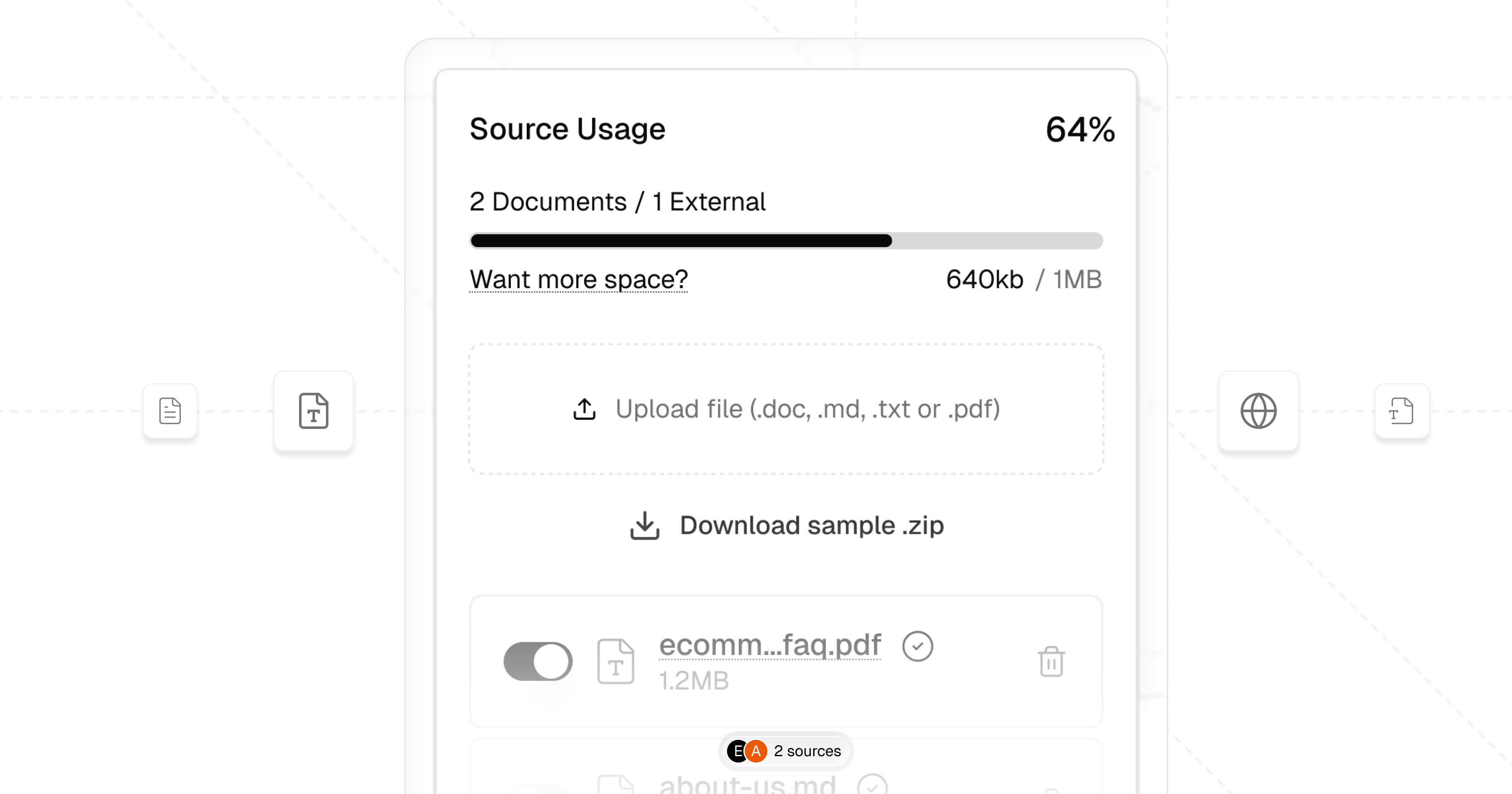Image resolution: width=1512 pixels, height=794 pixels.
Task: Click the orange A avatar in the sources badge
Action: coord(756,751)
